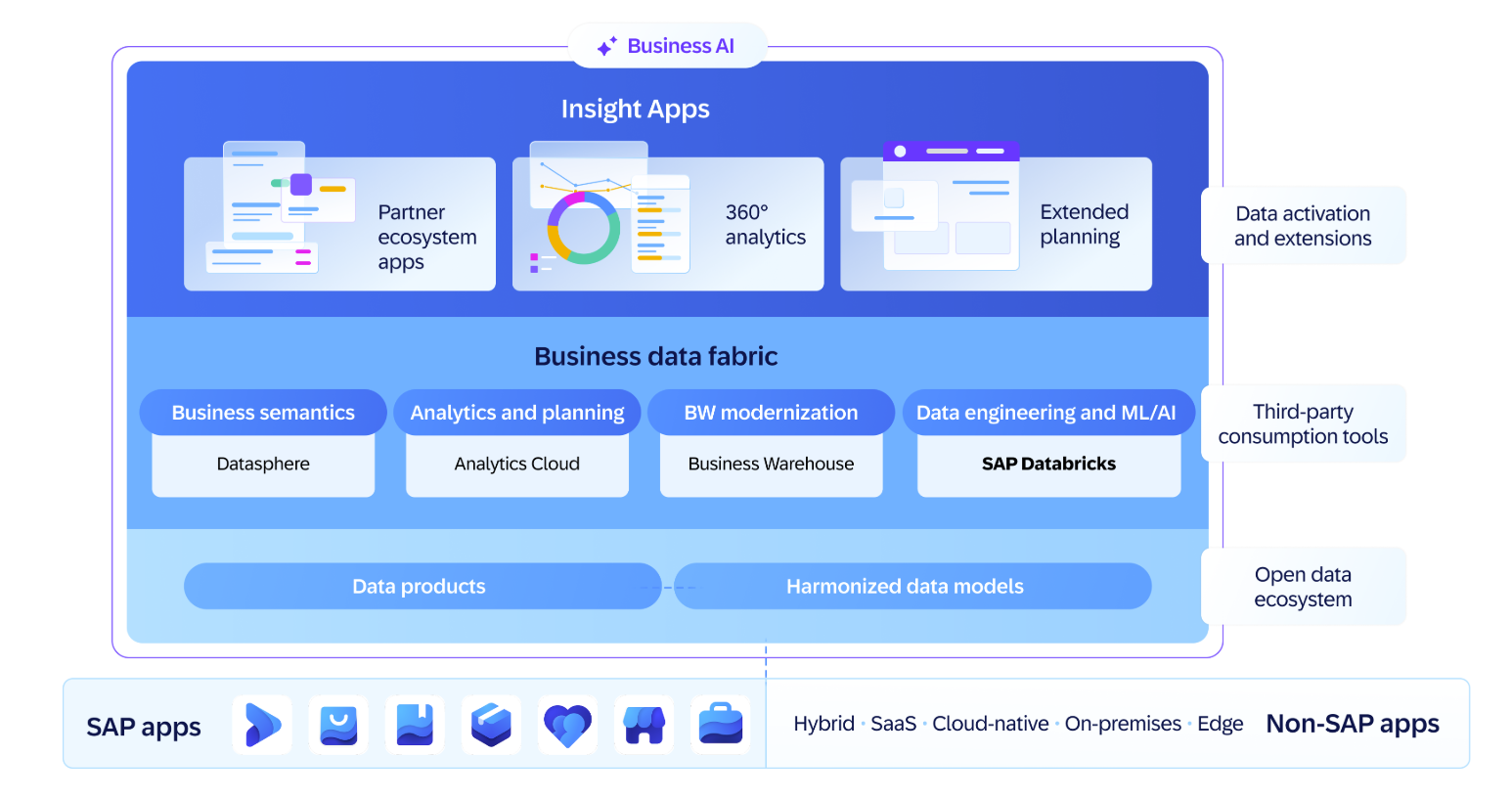Select the Non-SAP apps section

click(1353, 724)
